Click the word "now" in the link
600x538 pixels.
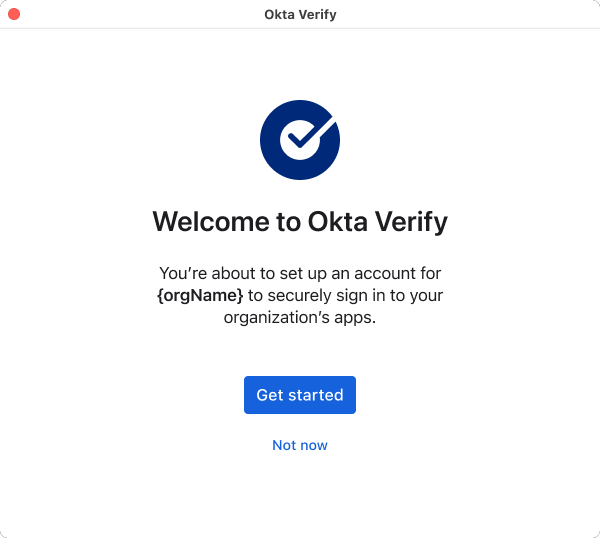(314, 445)
